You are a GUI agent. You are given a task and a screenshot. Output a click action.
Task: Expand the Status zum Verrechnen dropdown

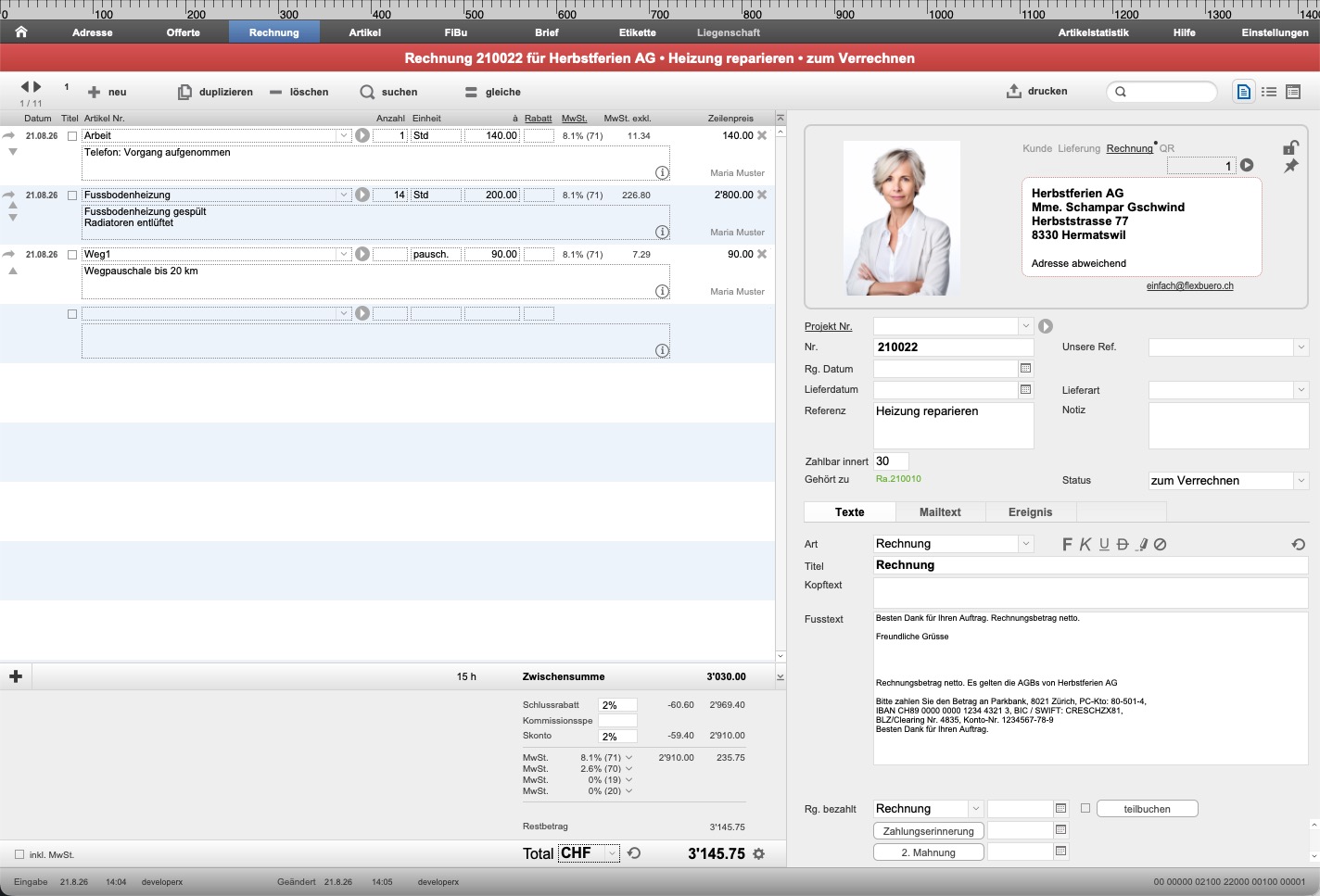[1301, 481]
